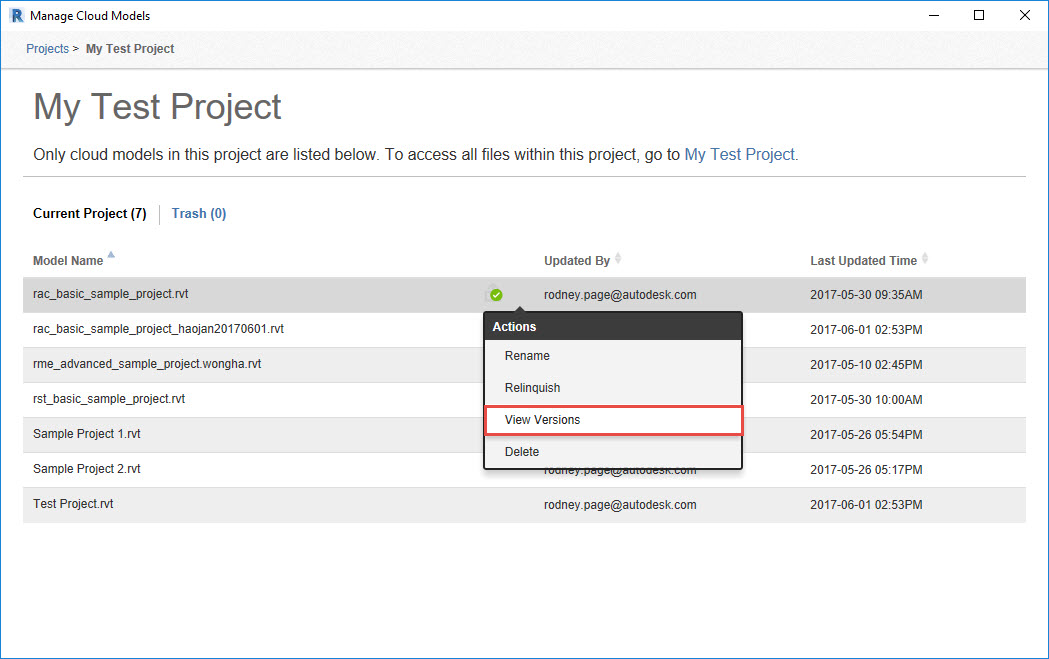Image resolution: width=1049 pixels, height=659 pixels.
Task: Open the Projects breadcrumb link
Action: (x=47, y=48)
